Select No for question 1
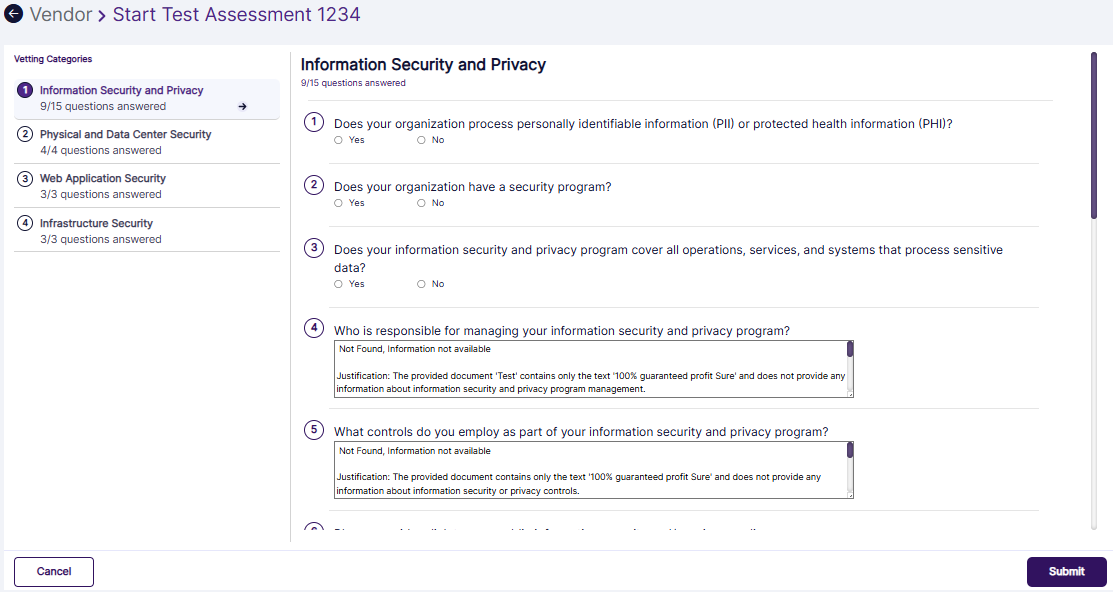This screenshot has width=1113, height=592. 421,140
